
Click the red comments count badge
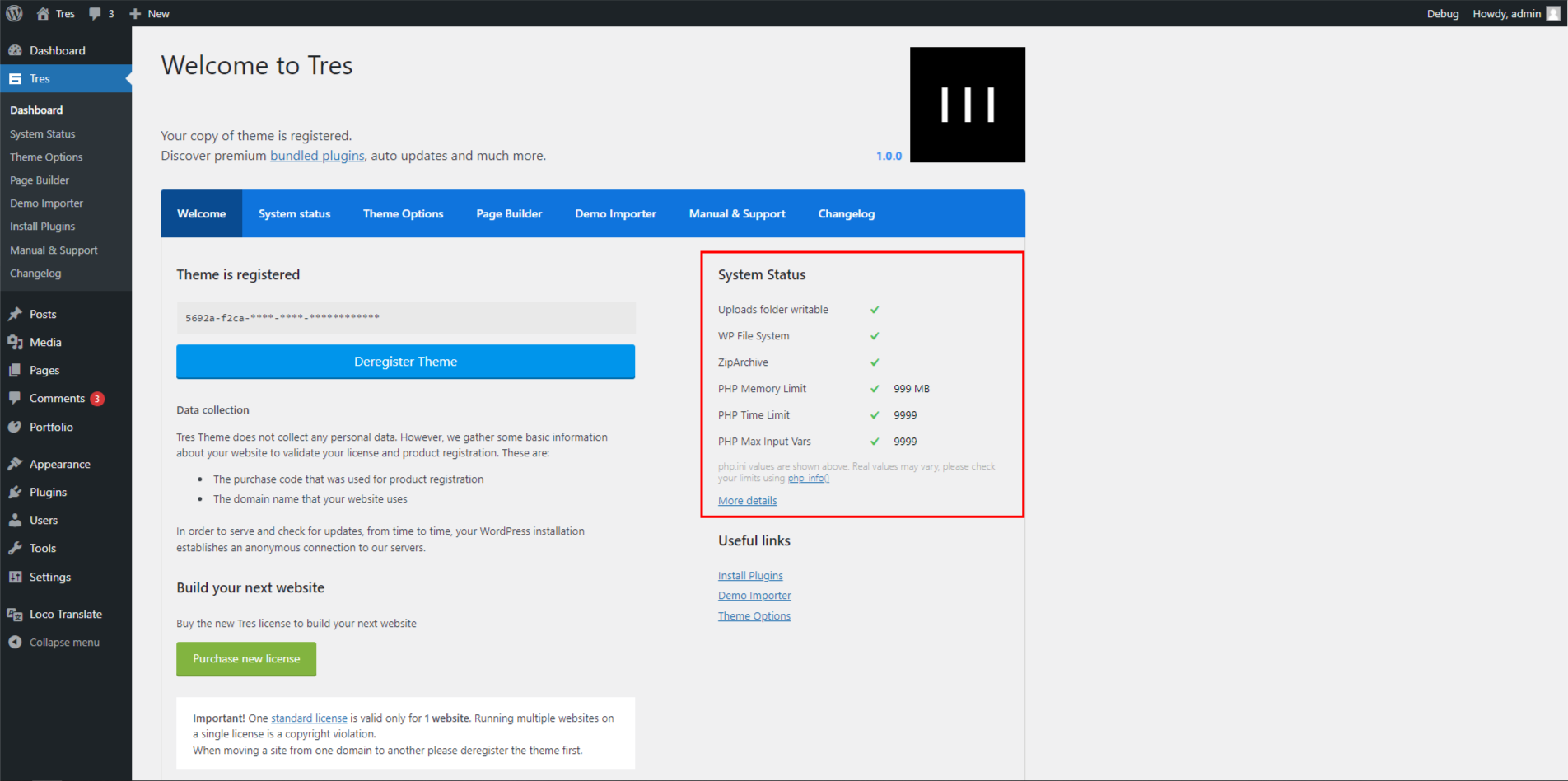(97, 399)
